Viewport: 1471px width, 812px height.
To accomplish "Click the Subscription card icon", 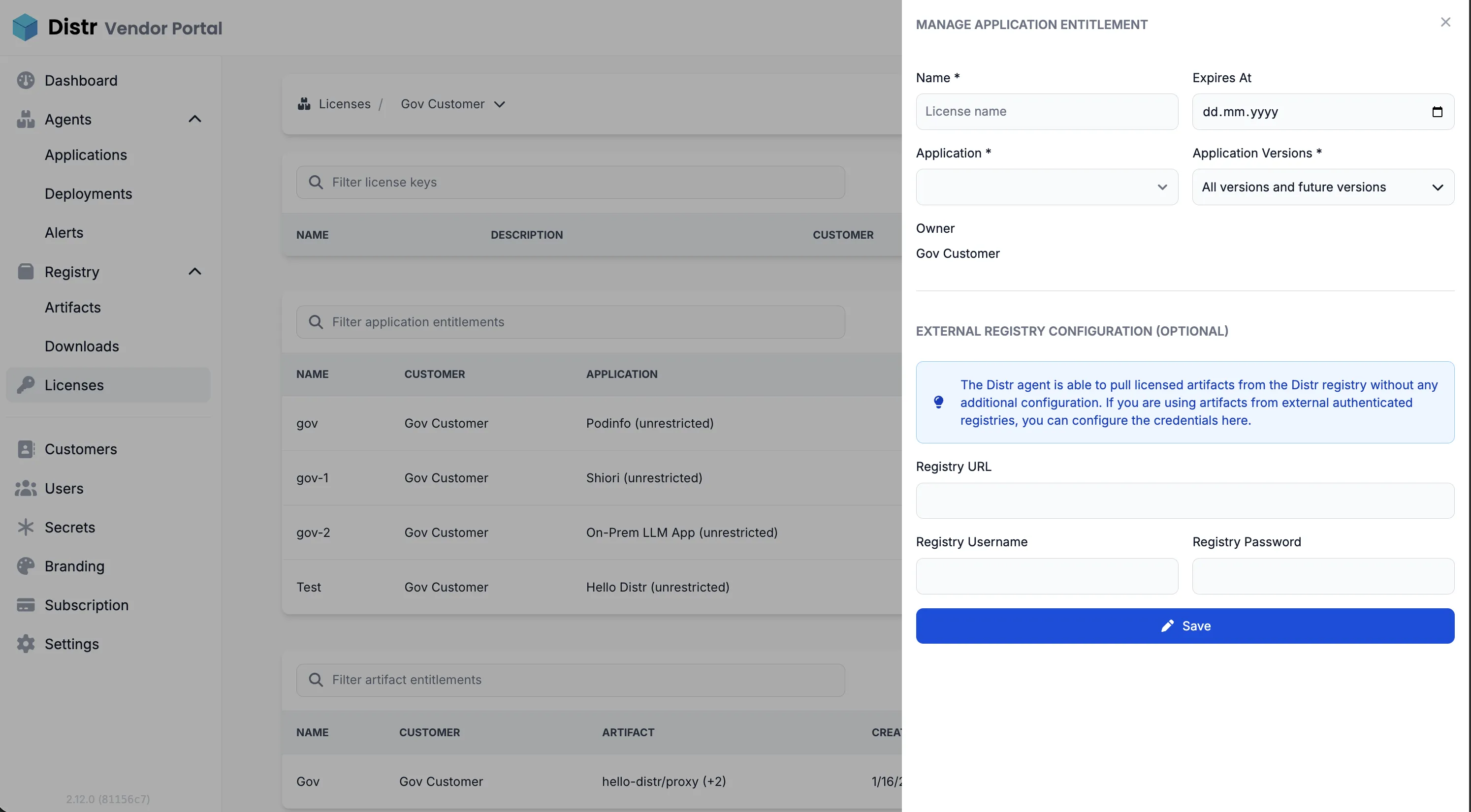I will pos(25,605).
